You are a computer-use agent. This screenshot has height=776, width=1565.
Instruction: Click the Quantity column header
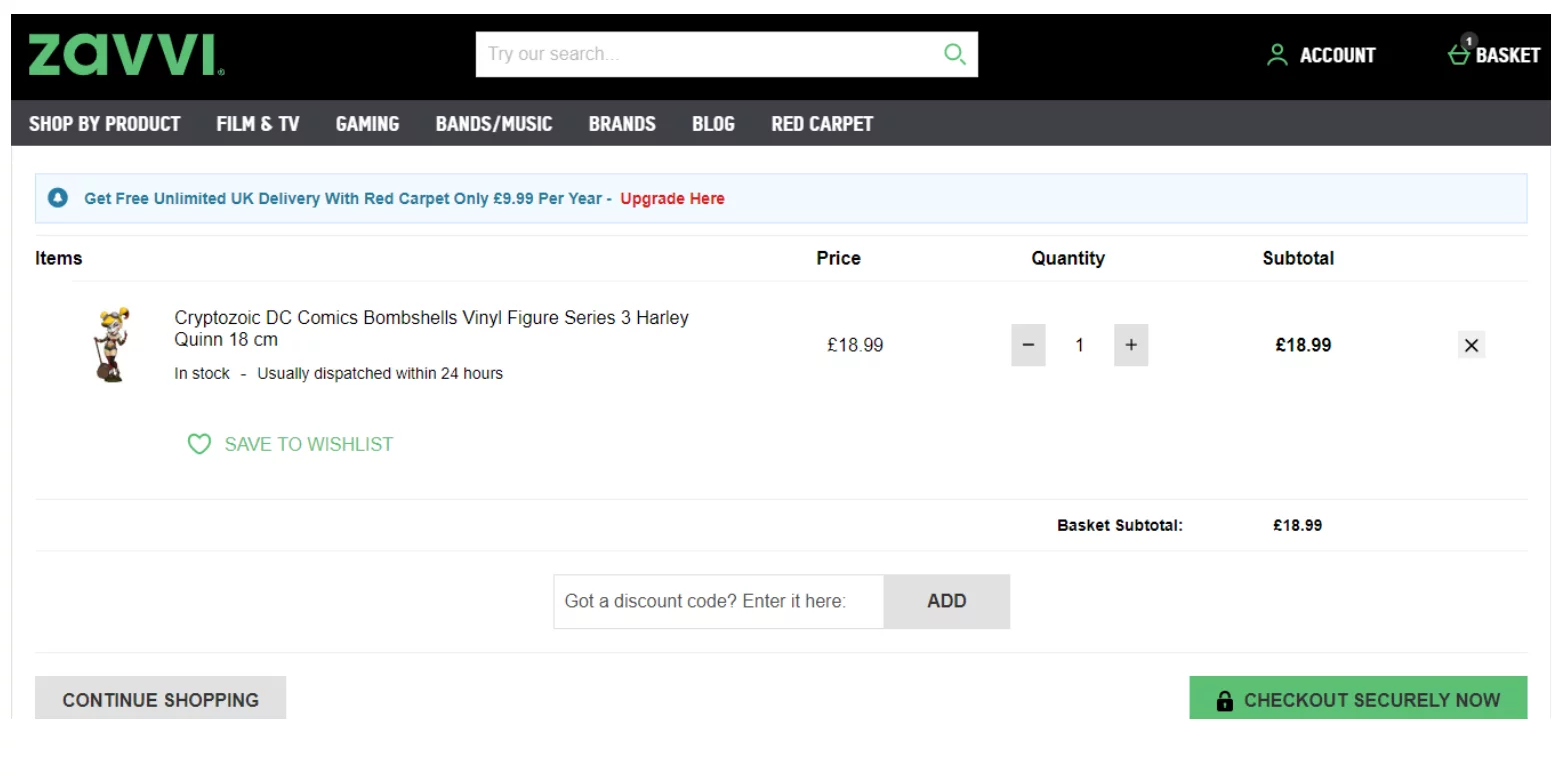click(x=1068, y=258)
